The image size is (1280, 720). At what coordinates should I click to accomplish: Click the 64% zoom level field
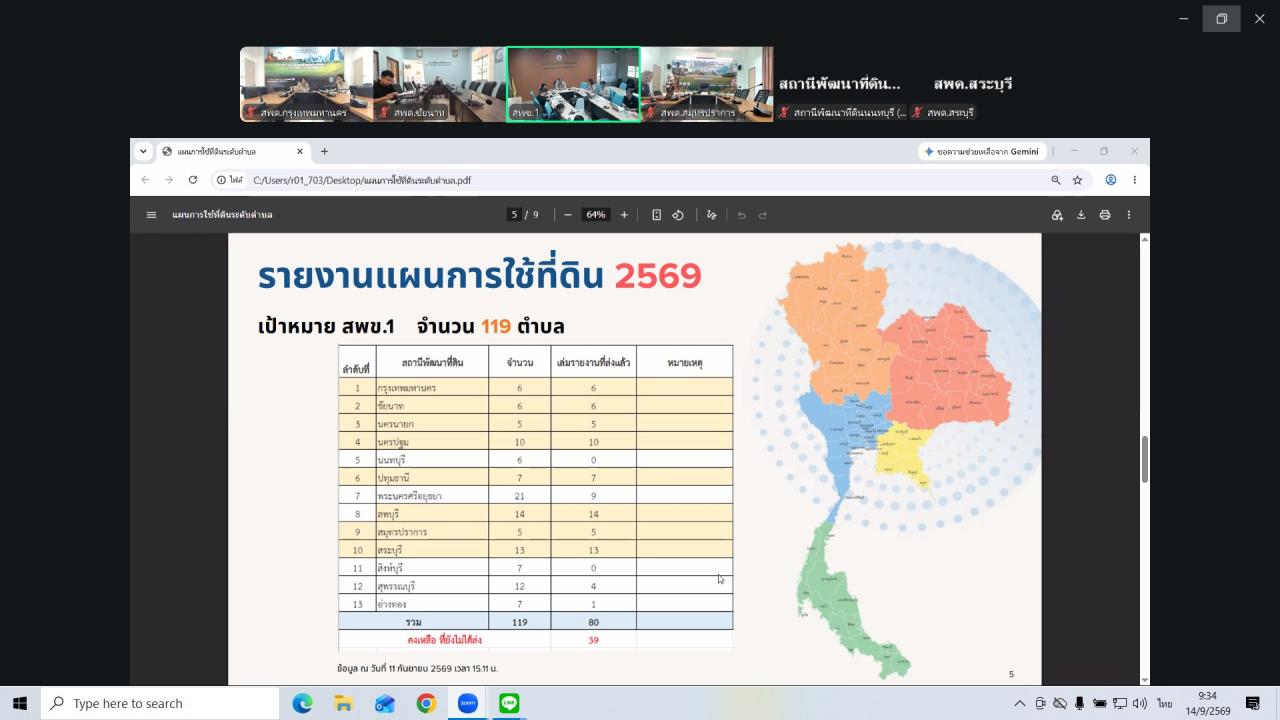[596, 215]
